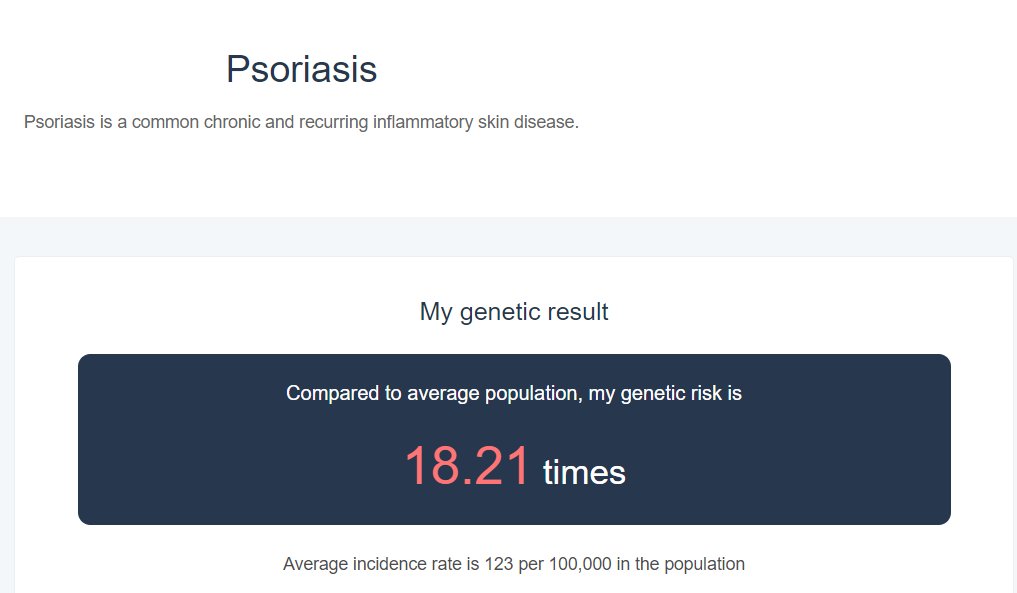Select the "My genetic result" heading
The width and height of the screenshot is (1017, 593).
coord(514,312)
